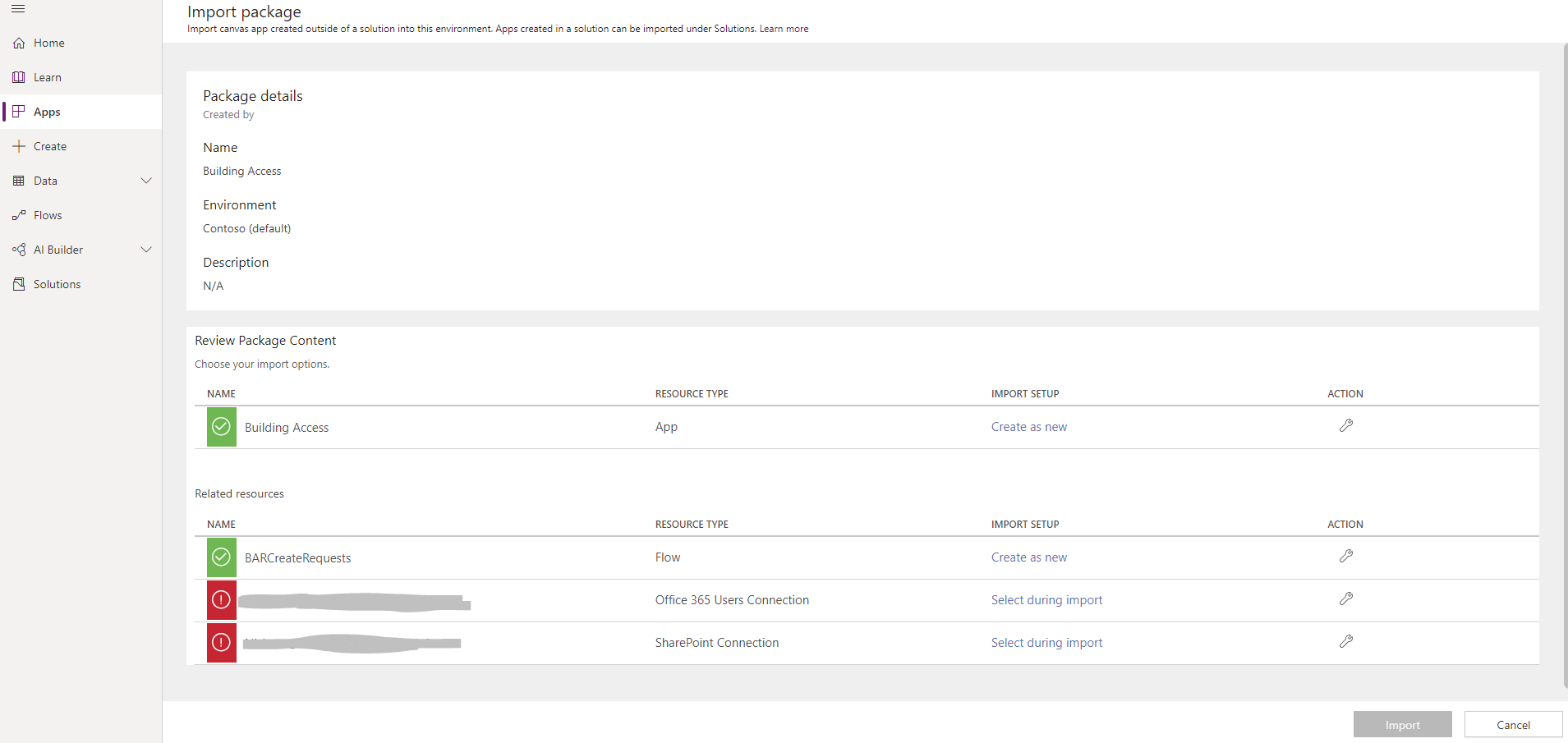1568x743 pixels.
Task: Click red error icon for SharePoint Connection
Action: click(221, 643)
